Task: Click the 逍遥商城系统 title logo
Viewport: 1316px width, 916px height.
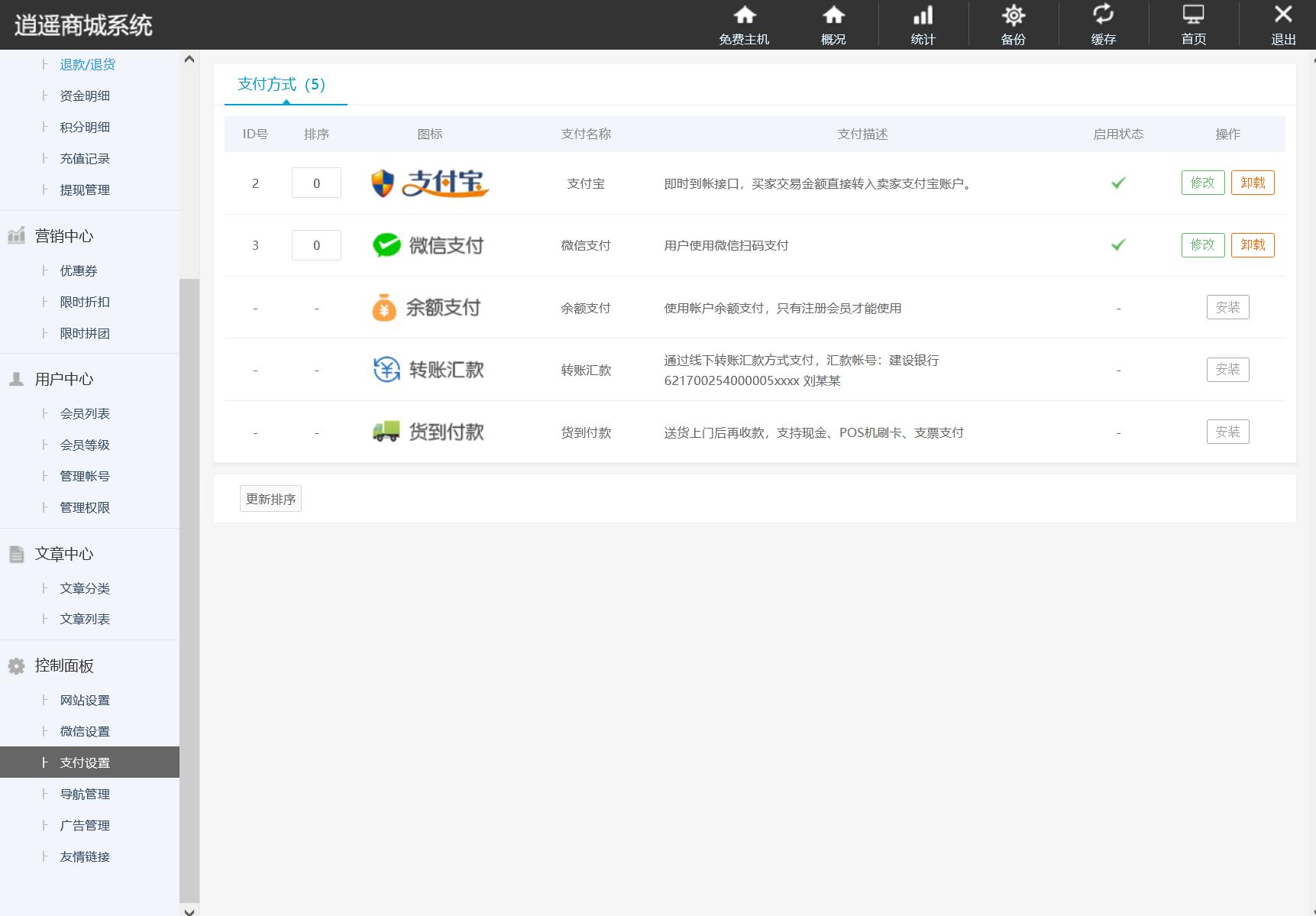Action: tap(83, 25)
